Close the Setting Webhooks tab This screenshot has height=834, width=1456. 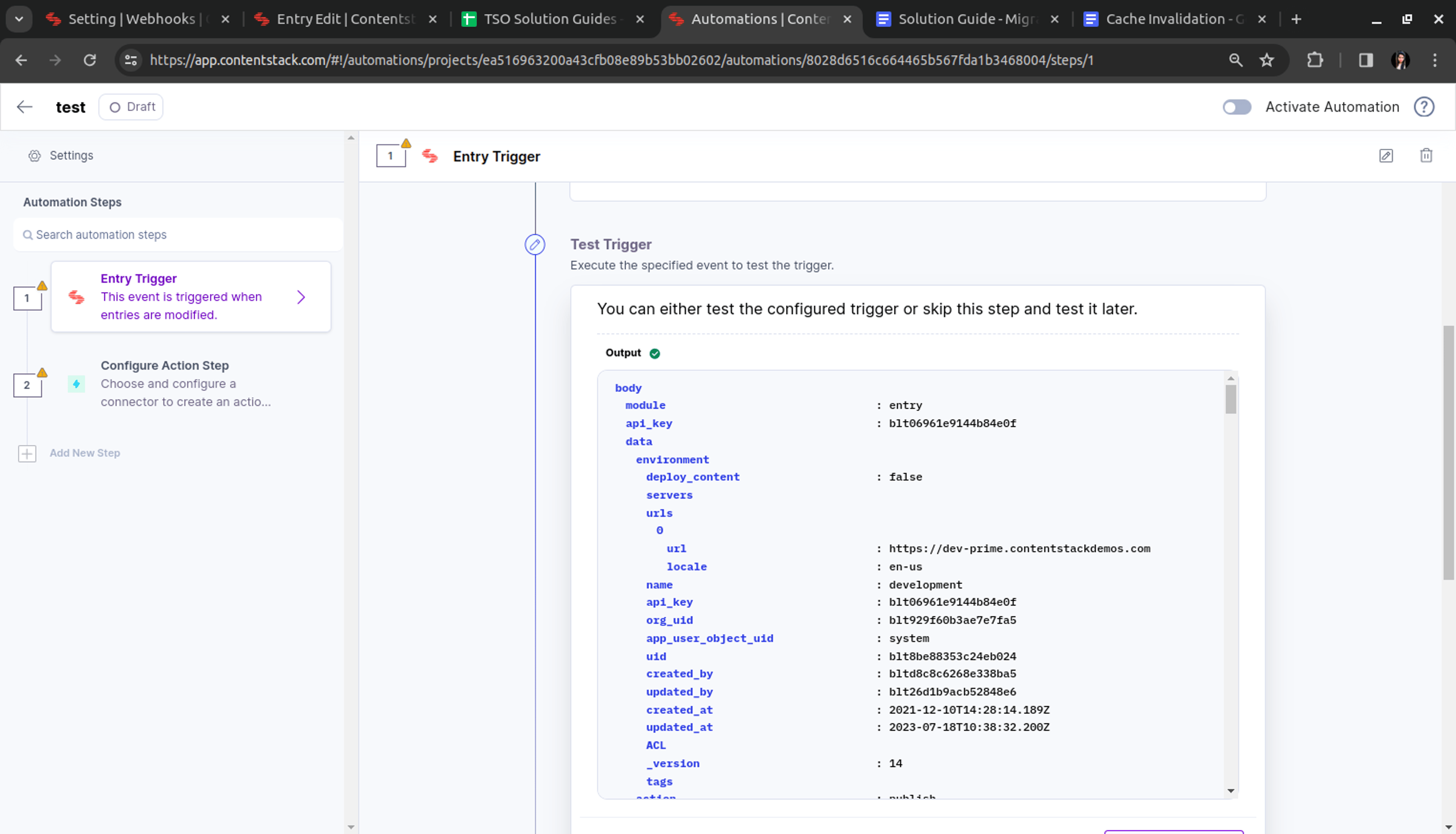point(226,19)
